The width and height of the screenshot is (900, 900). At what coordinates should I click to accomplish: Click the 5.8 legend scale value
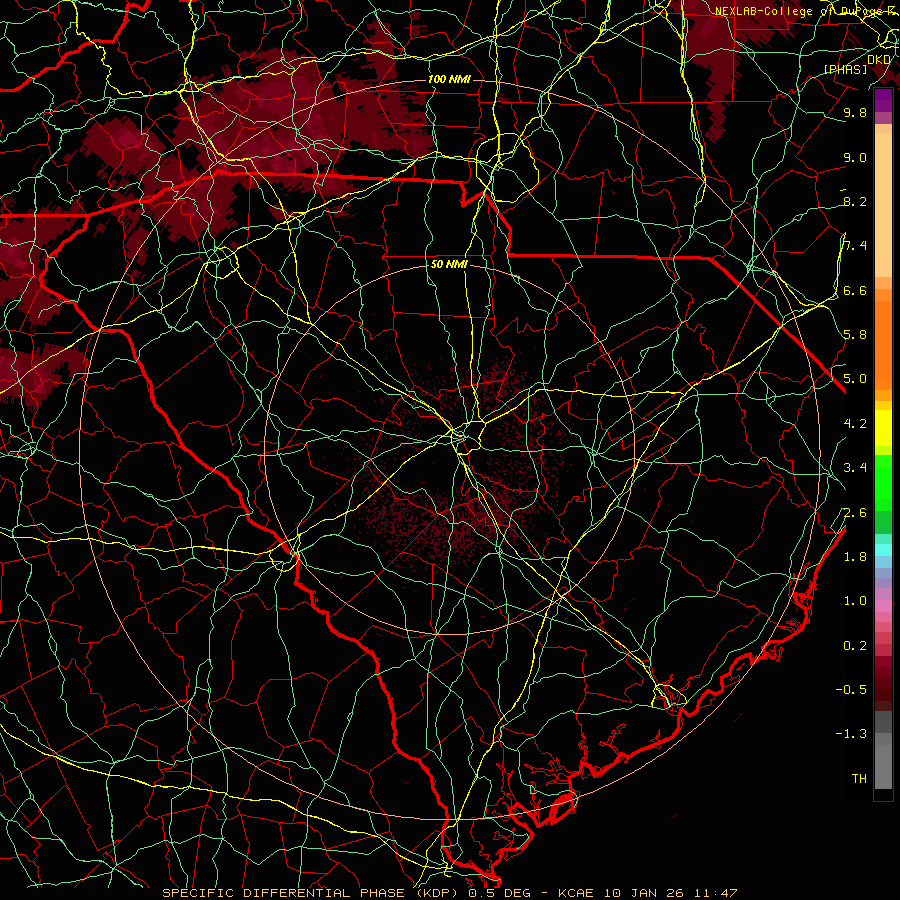[855, 335]
